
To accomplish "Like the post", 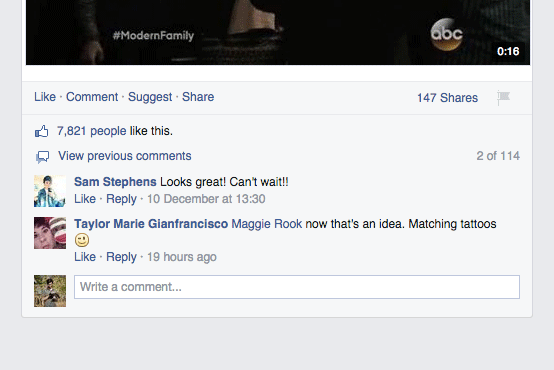I will click(x=45, y=96).
